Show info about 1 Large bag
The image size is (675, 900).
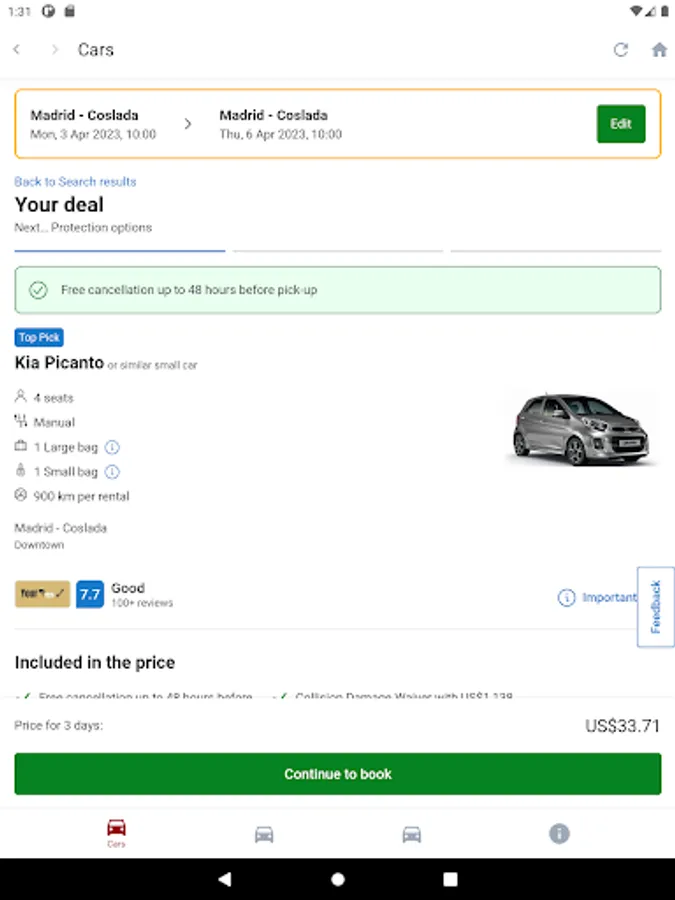pyautogui.click(x=112, y=447)
